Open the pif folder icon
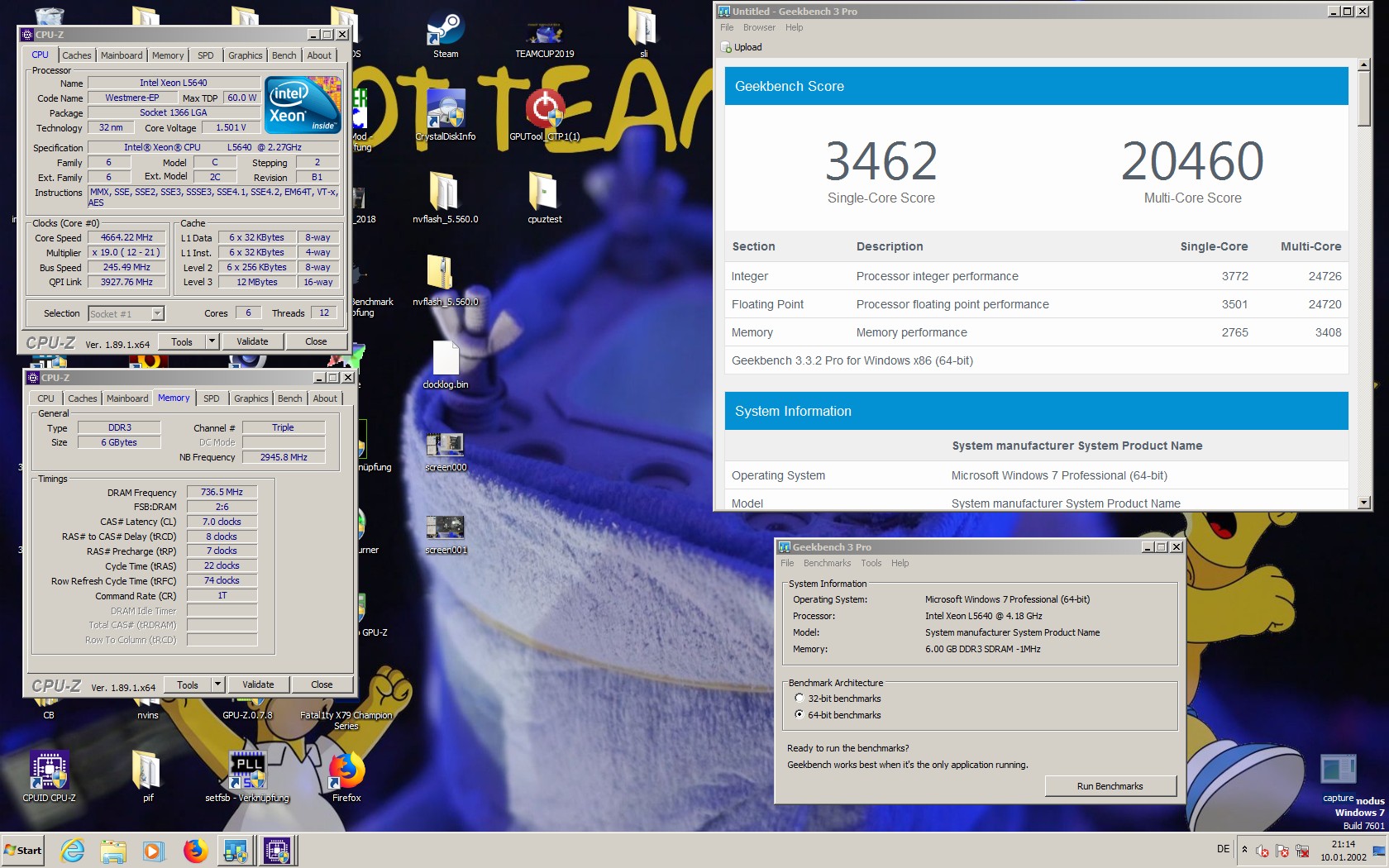The height and width of the screenshot is (868, 1389). point(147,775)
